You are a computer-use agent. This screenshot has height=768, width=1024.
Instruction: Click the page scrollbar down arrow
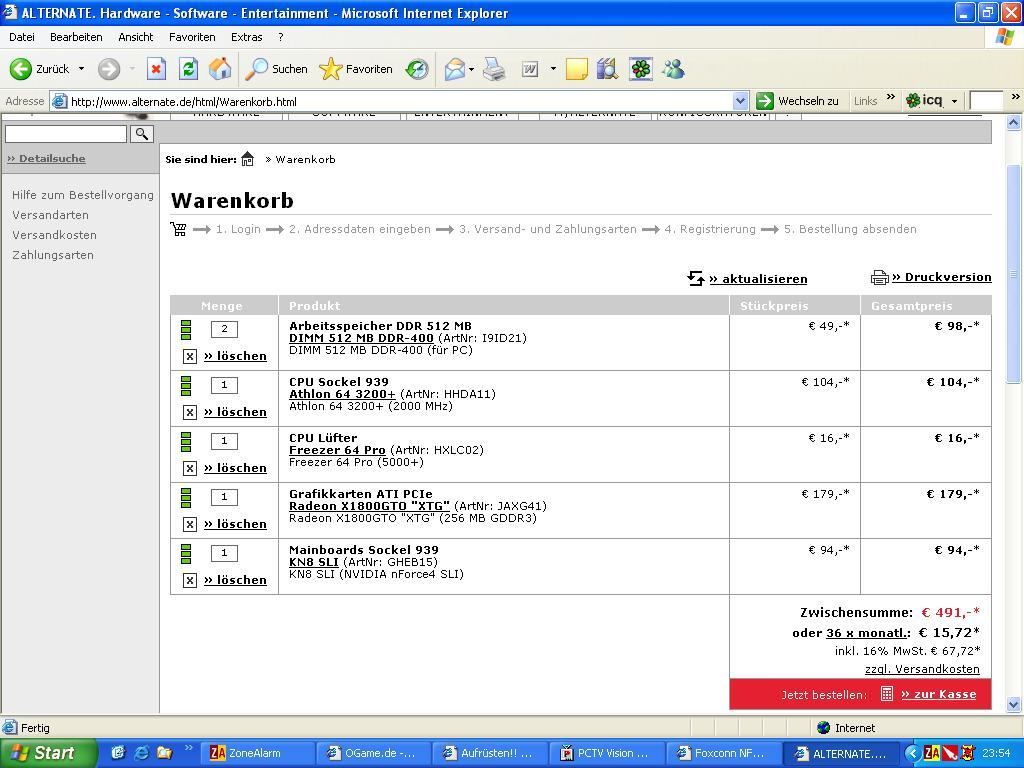[x=1014, y=705]
